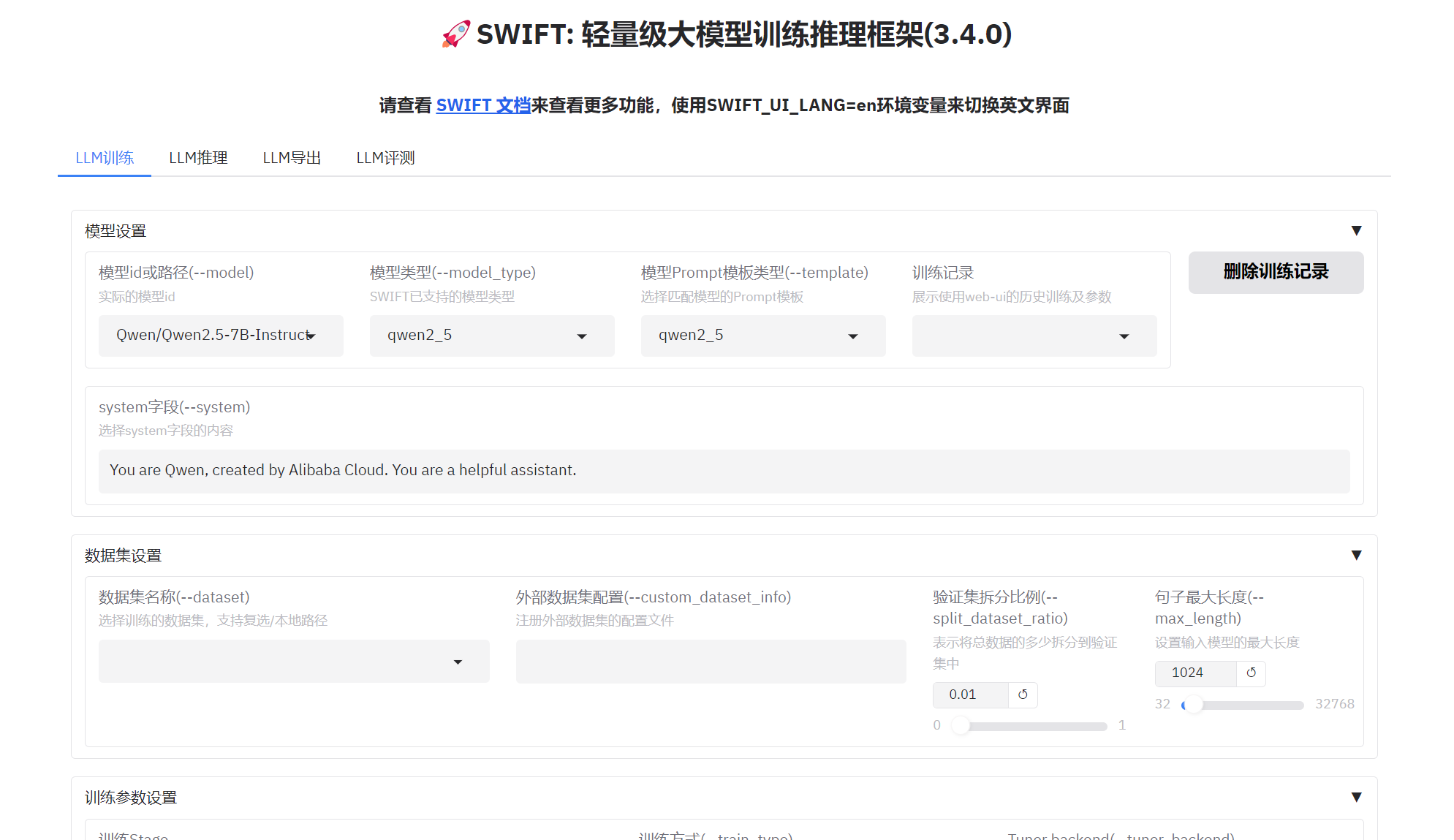The image size is (1454, 840).
Task: Open the model_type qwen2_5 dropdown
Action: pyautogui.click(x=492, y=336)
